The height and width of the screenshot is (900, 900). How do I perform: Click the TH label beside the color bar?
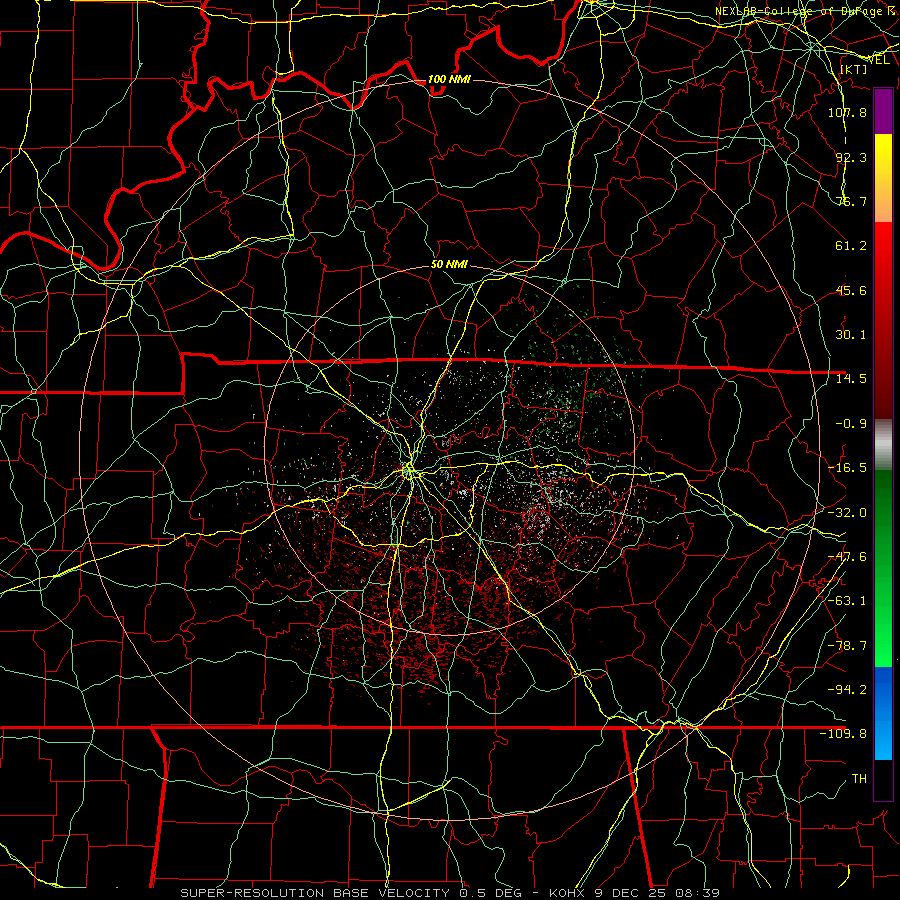859,779
